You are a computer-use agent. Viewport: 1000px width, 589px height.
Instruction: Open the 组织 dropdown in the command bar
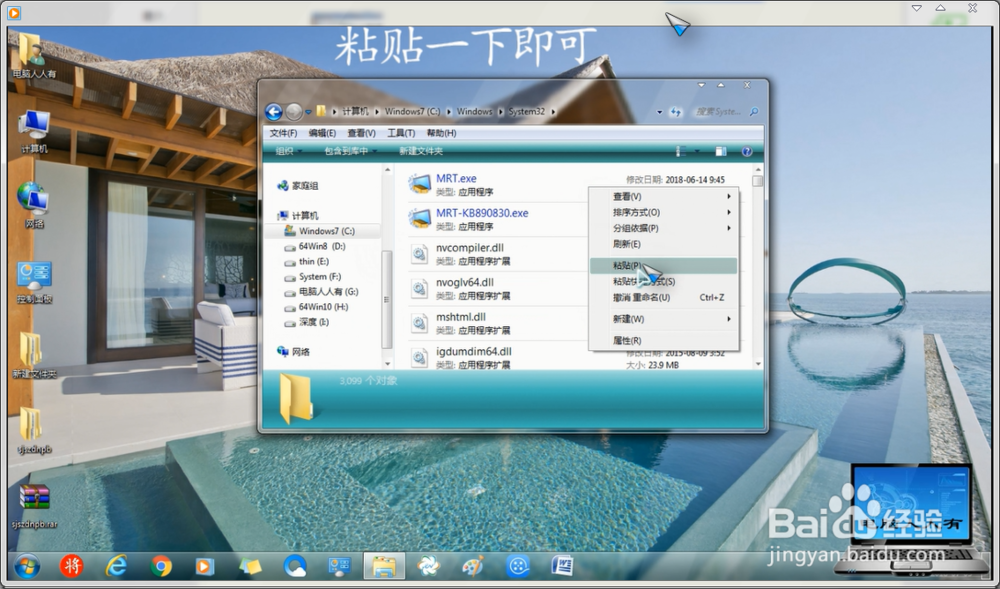[x=288, y=151]
